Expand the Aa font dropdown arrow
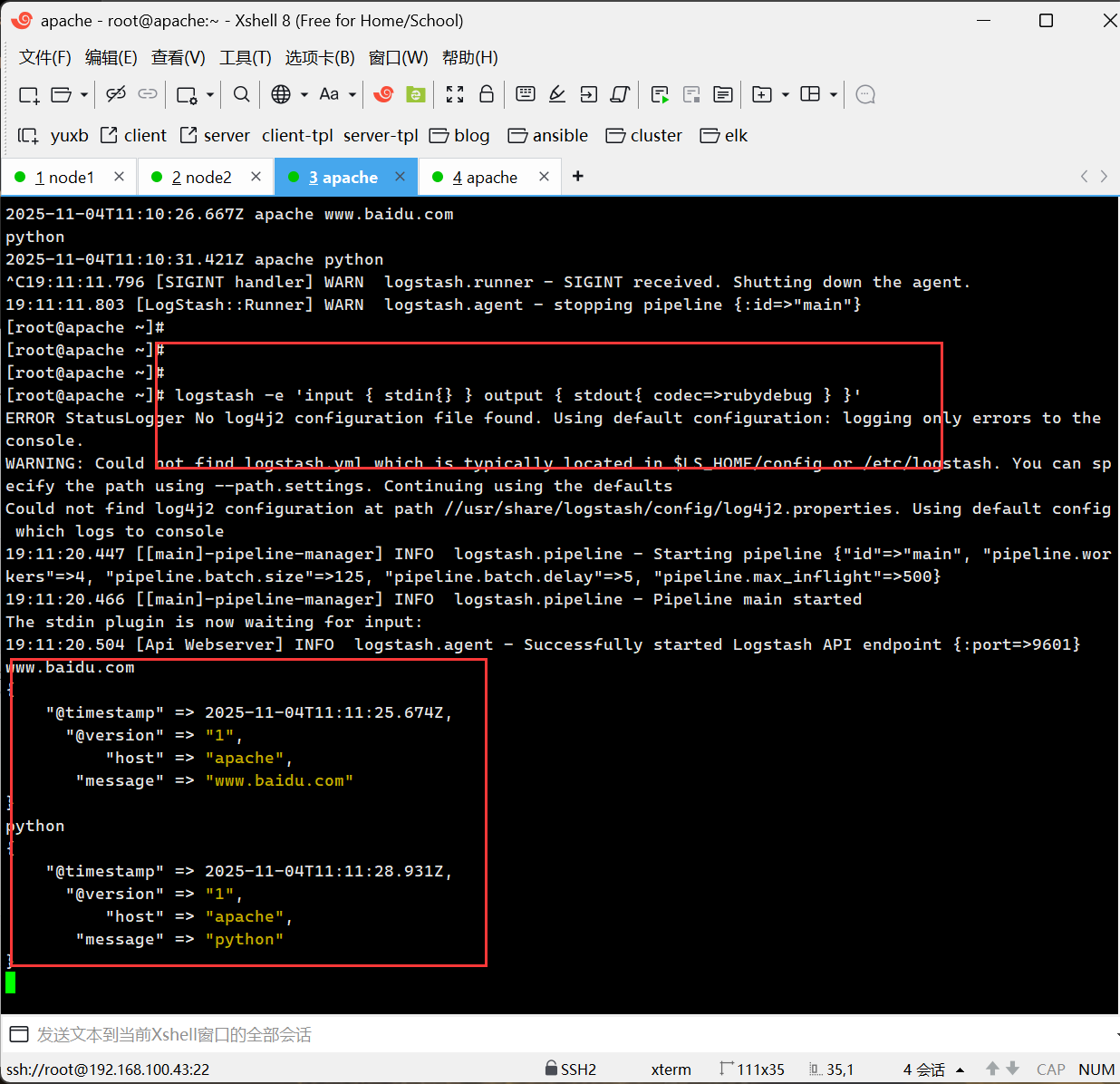 pyautogui.click(x=352, y=94)
